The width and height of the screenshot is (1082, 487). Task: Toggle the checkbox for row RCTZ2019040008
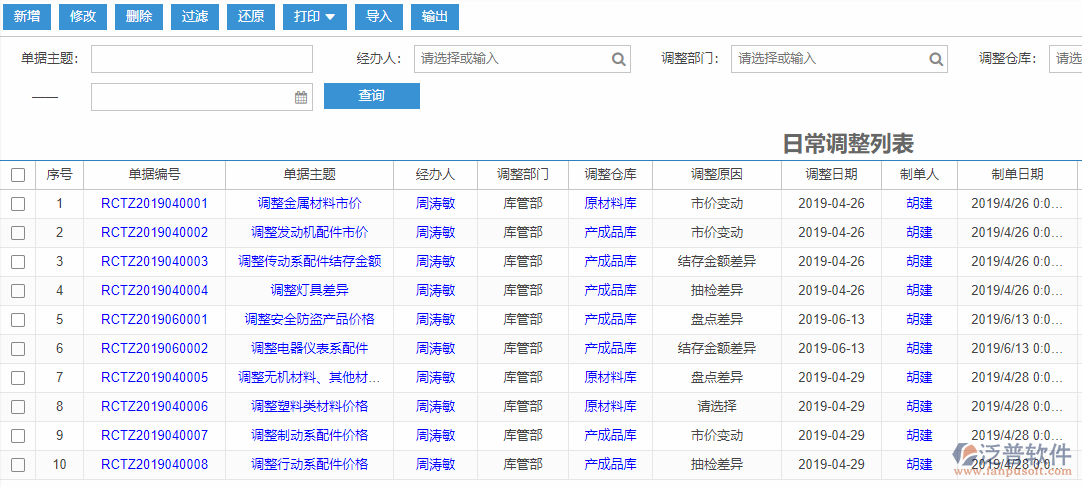(18, 465)
